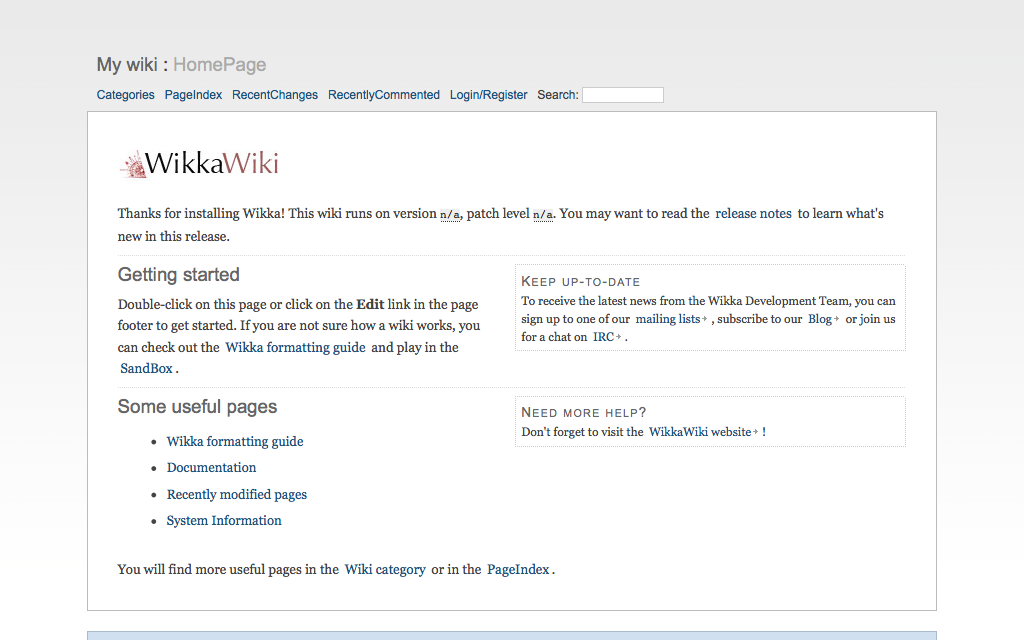The width and height of the screenshot is (1024, 640).
Task: Open the Categories menu link
Action: (125, 95)
